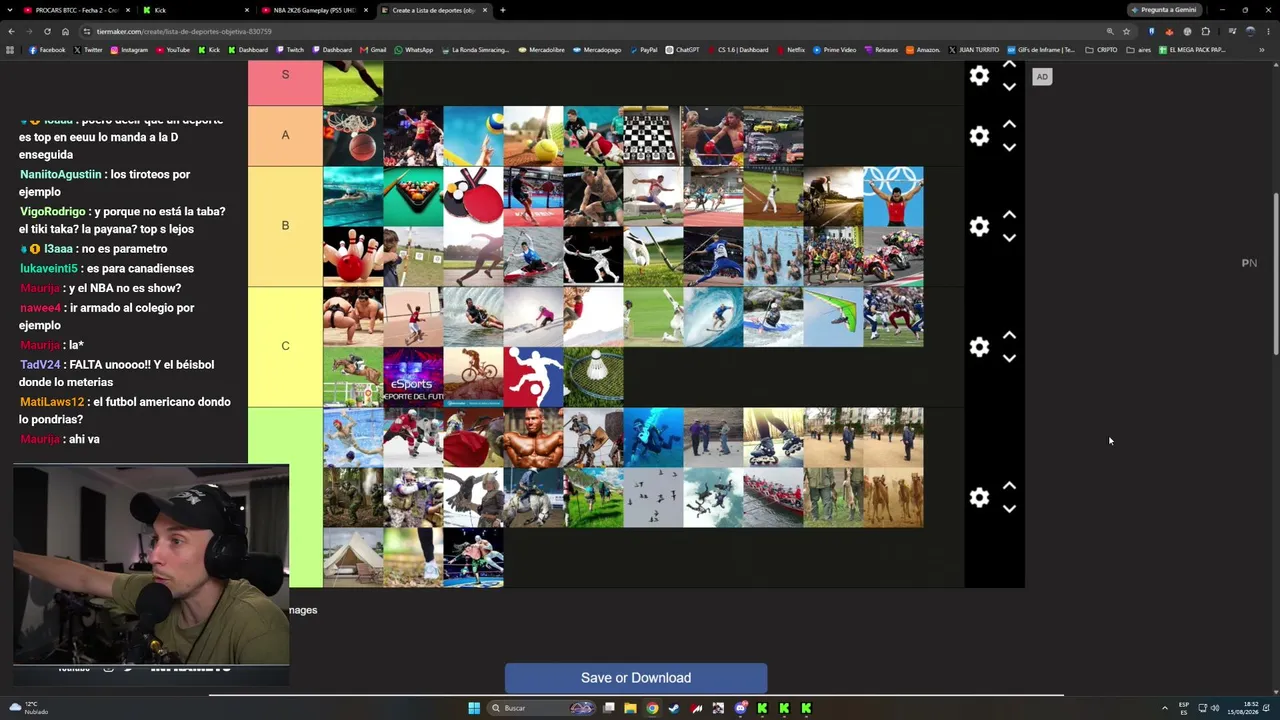Select the green hang glider image in tier C
1280x720 pixels.
tap(833, 316)
